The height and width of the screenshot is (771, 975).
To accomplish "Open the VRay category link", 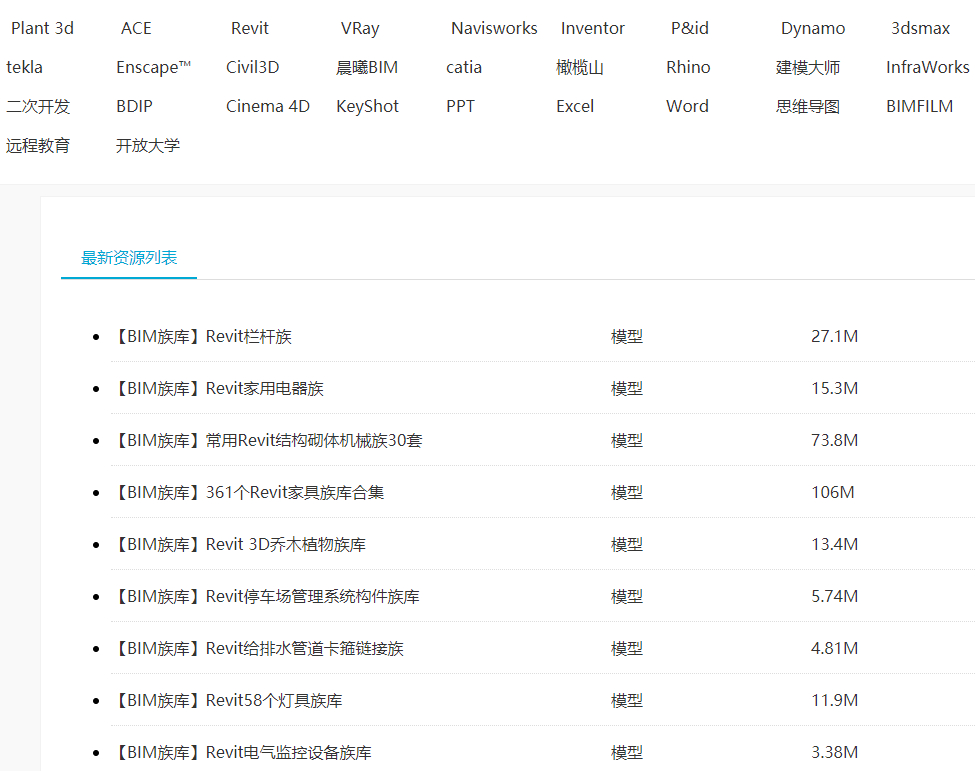I will (x=360, y=28).
